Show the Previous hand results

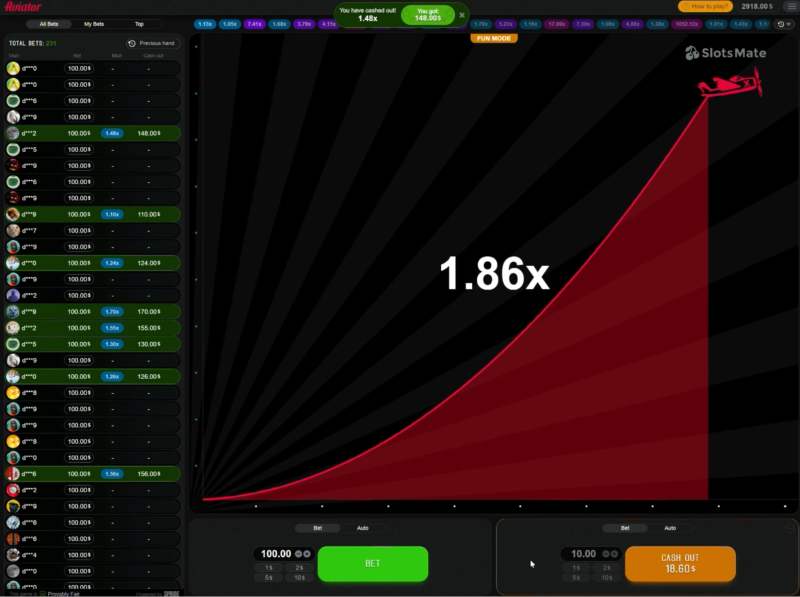(x=152, y=44)
